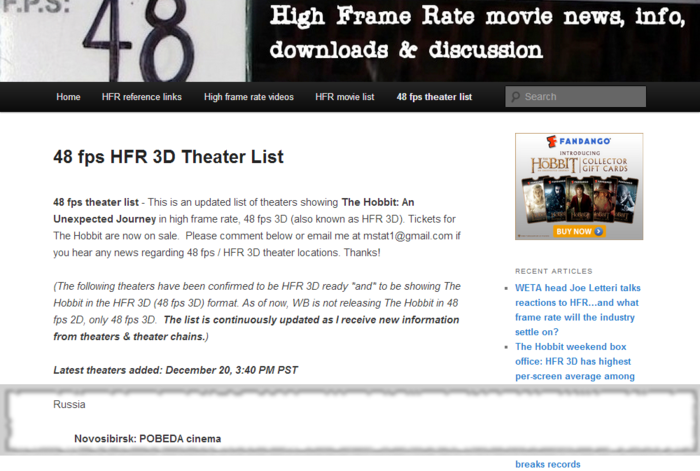Click the Fandango Hobbit gift cards ad
This screenshot has height=471, width=700.
coord(579,186)
